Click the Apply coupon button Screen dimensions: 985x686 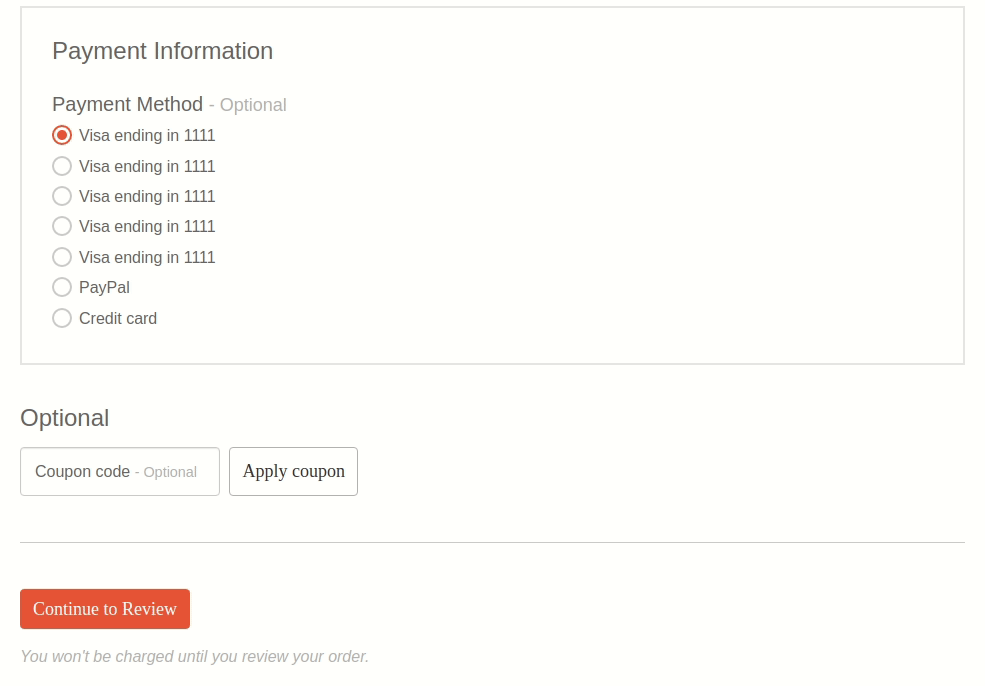293,472
